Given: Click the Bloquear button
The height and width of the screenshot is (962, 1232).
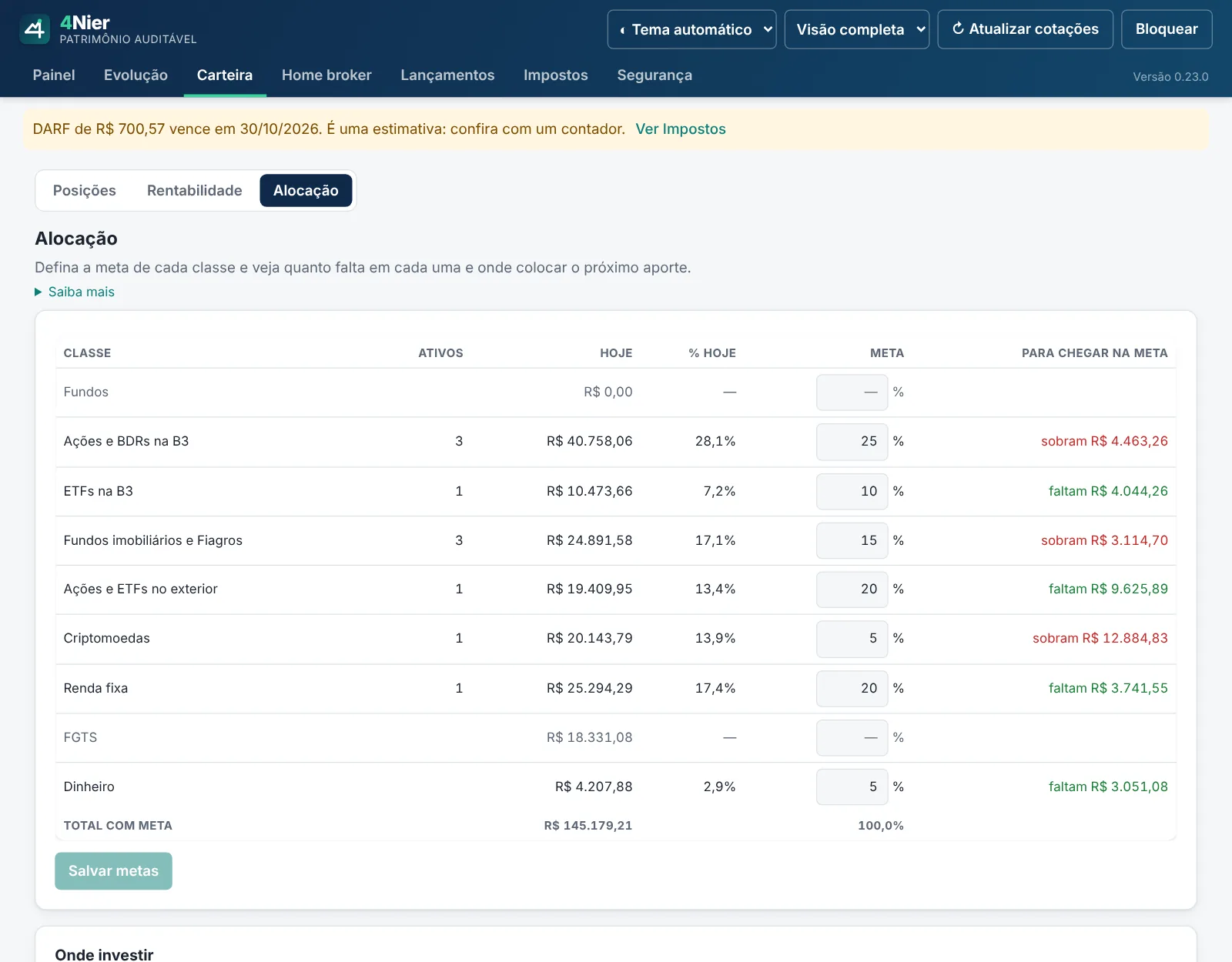Looking at the screenshot, I should (x=1167, y=29).
